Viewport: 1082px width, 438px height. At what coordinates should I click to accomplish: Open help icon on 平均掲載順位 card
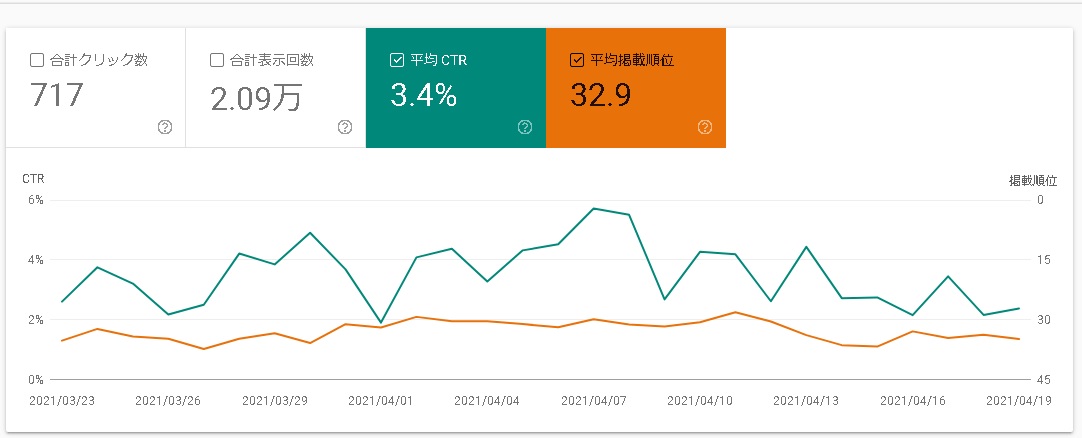(x=705, y=127)
